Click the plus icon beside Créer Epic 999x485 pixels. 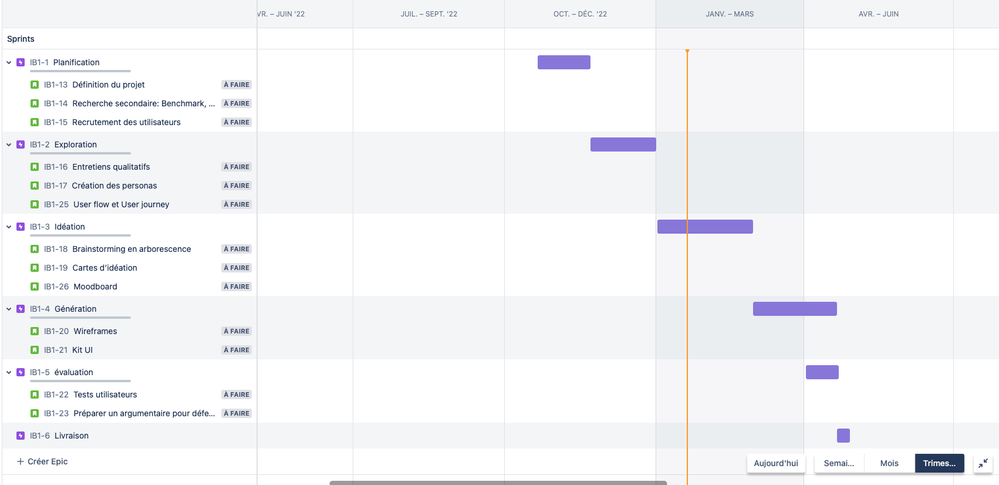20,461
